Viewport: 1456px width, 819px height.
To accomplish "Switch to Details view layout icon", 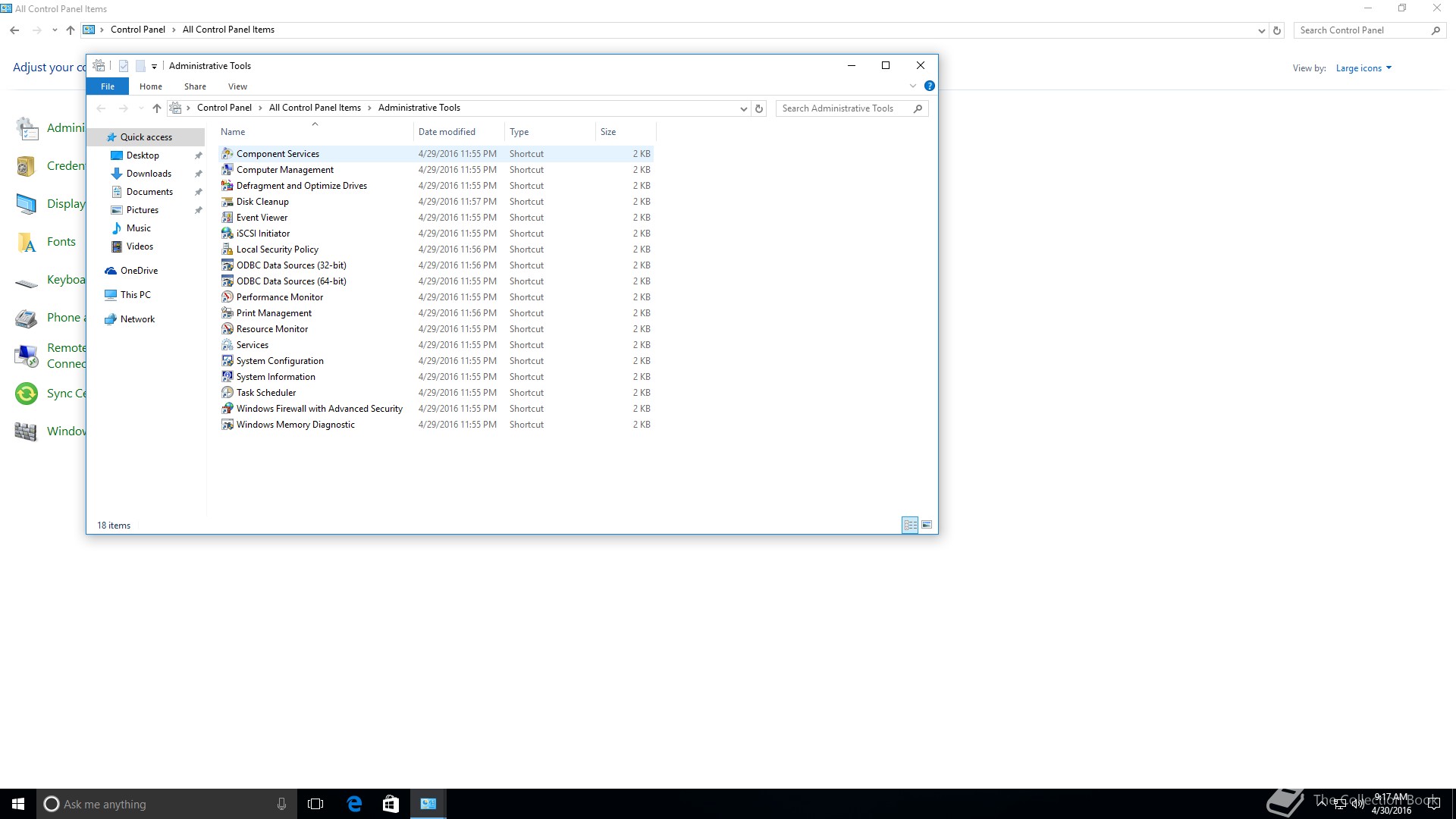I will click(910, 525).
